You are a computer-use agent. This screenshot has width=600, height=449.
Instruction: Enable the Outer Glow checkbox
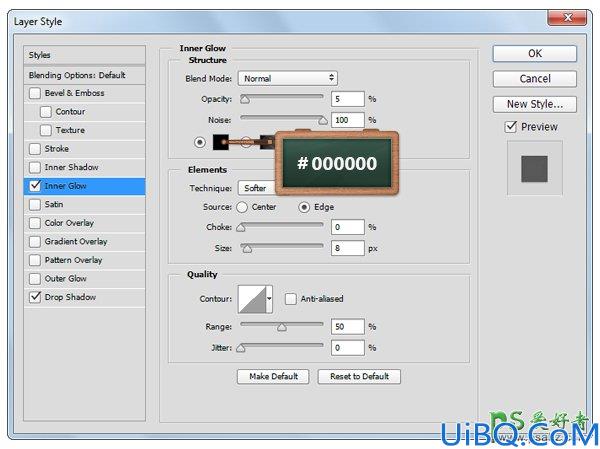pos(35,279)
